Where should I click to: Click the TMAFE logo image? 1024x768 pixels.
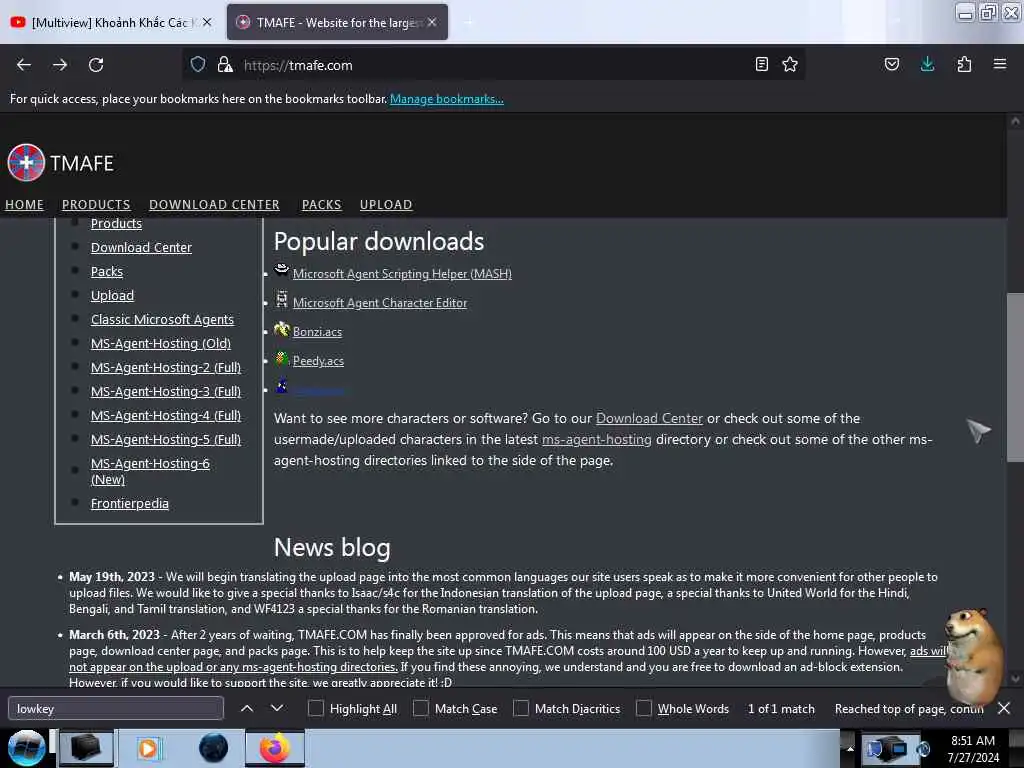25,162
